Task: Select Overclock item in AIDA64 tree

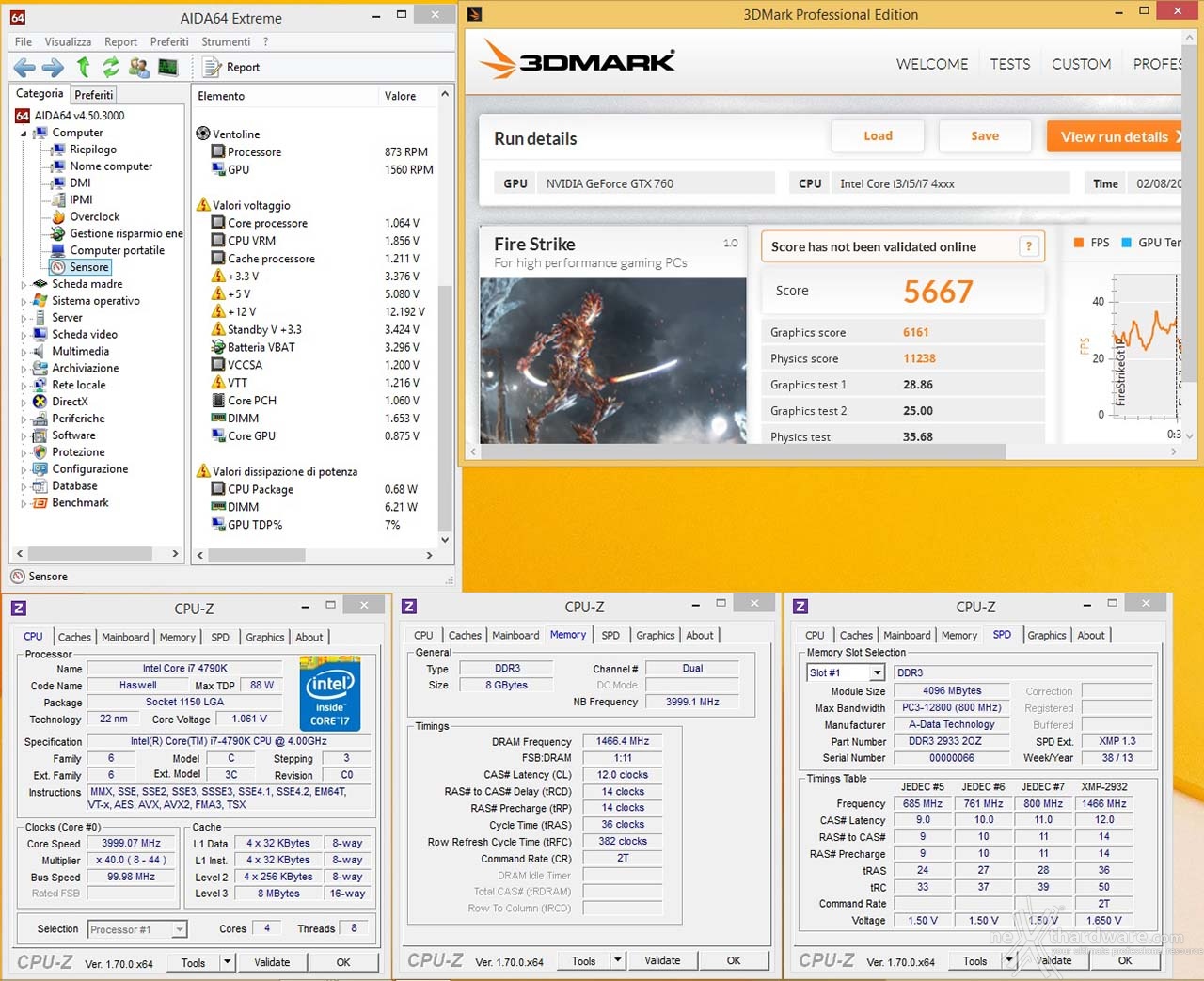Action: point(94,216)
